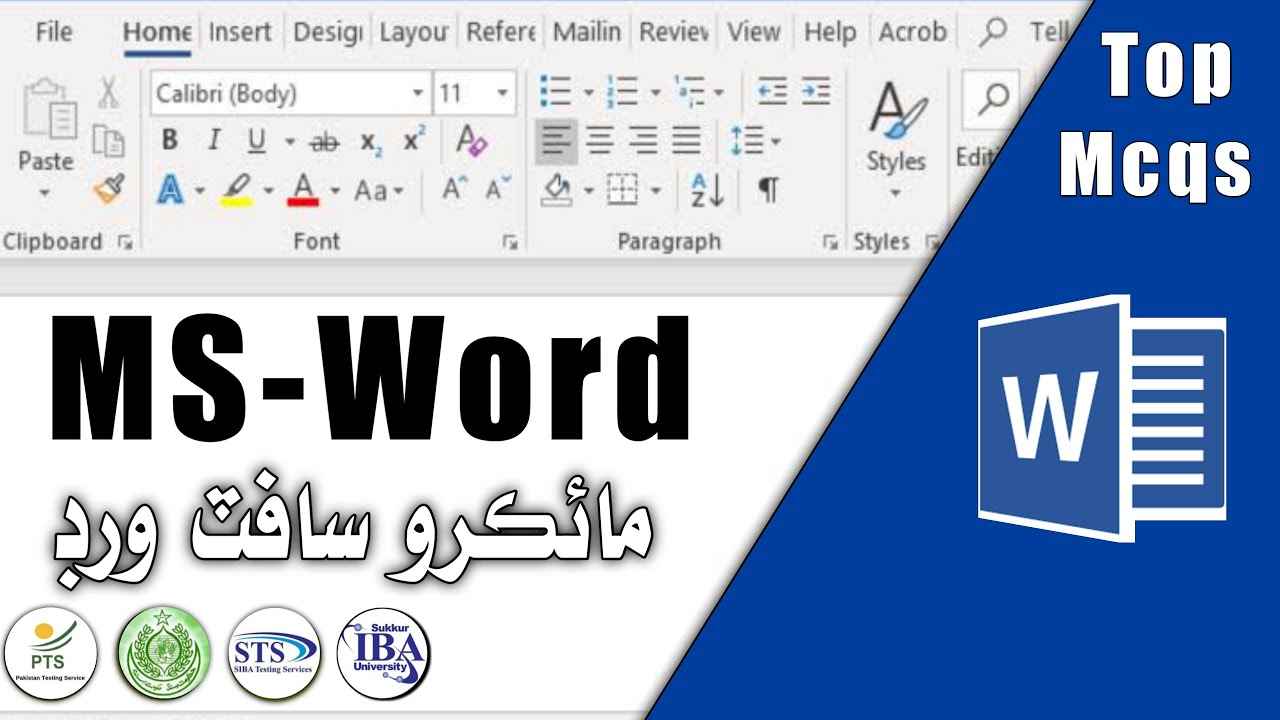Click the Cut scissors icon
The width and height of the screenshot is (1280, 720).
108,93
